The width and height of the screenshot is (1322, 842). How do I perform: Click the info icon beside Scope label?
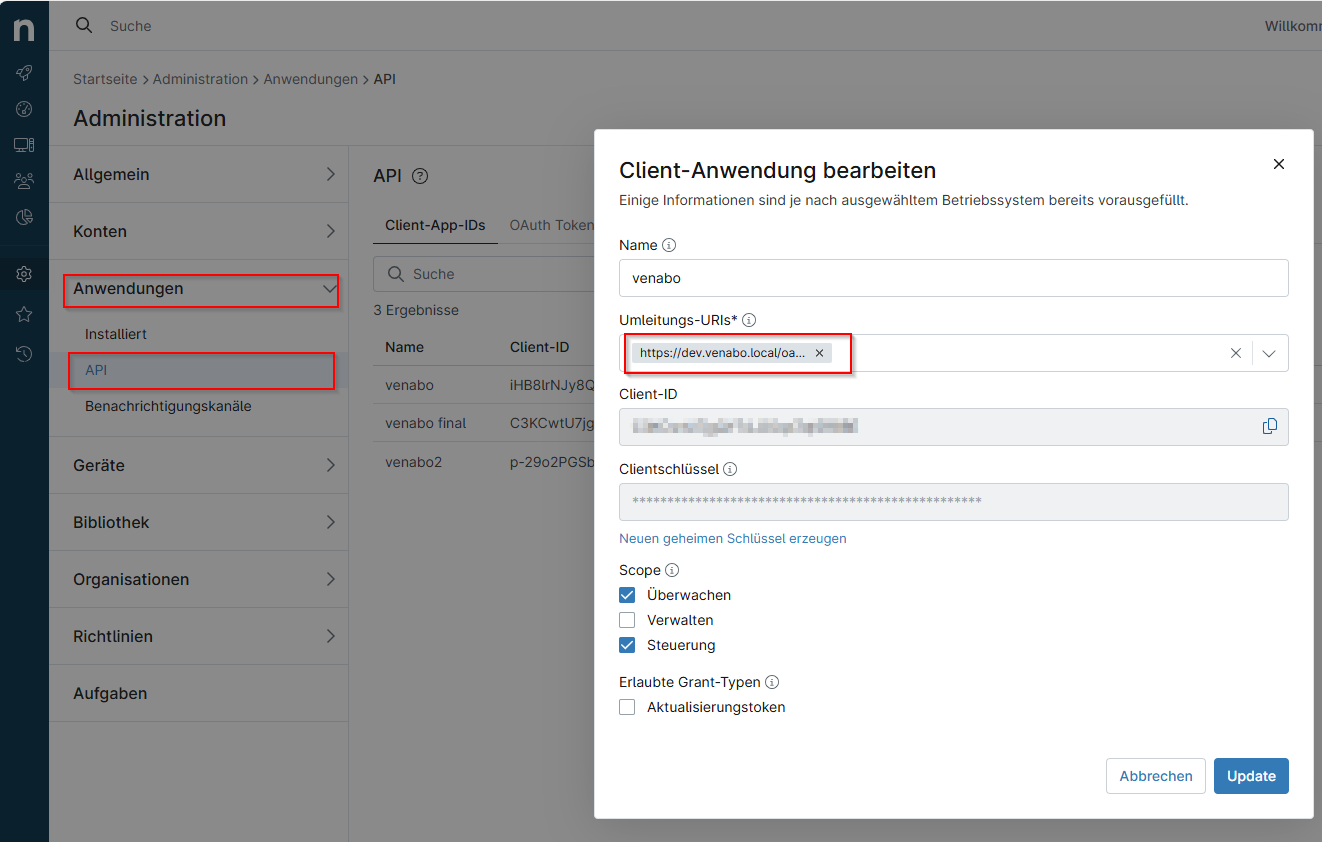pos(672,570)
